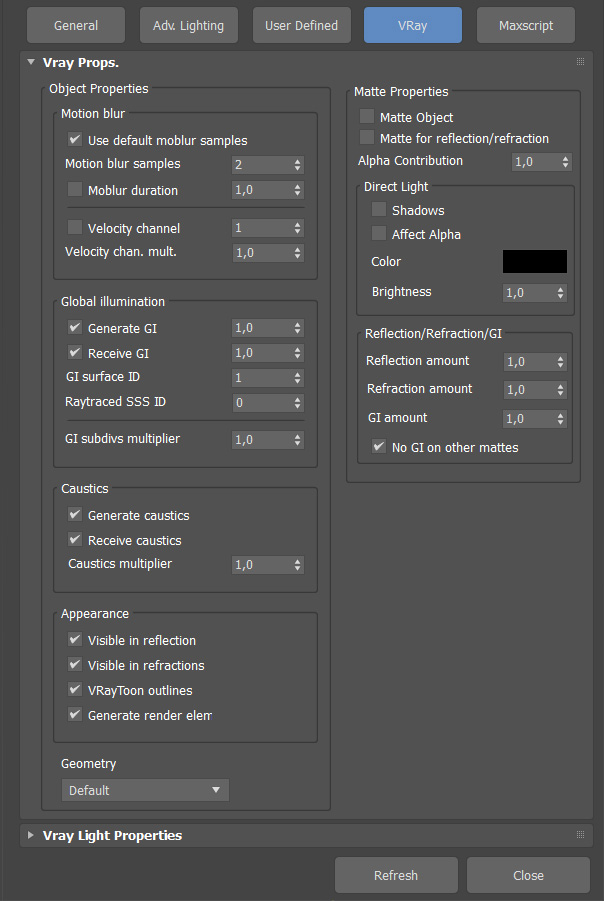Image resolution: width=604 pixels, height=901 pixels.
Task: Click the Caustics multiplier spinner arrows
Action: click(297, 565)
